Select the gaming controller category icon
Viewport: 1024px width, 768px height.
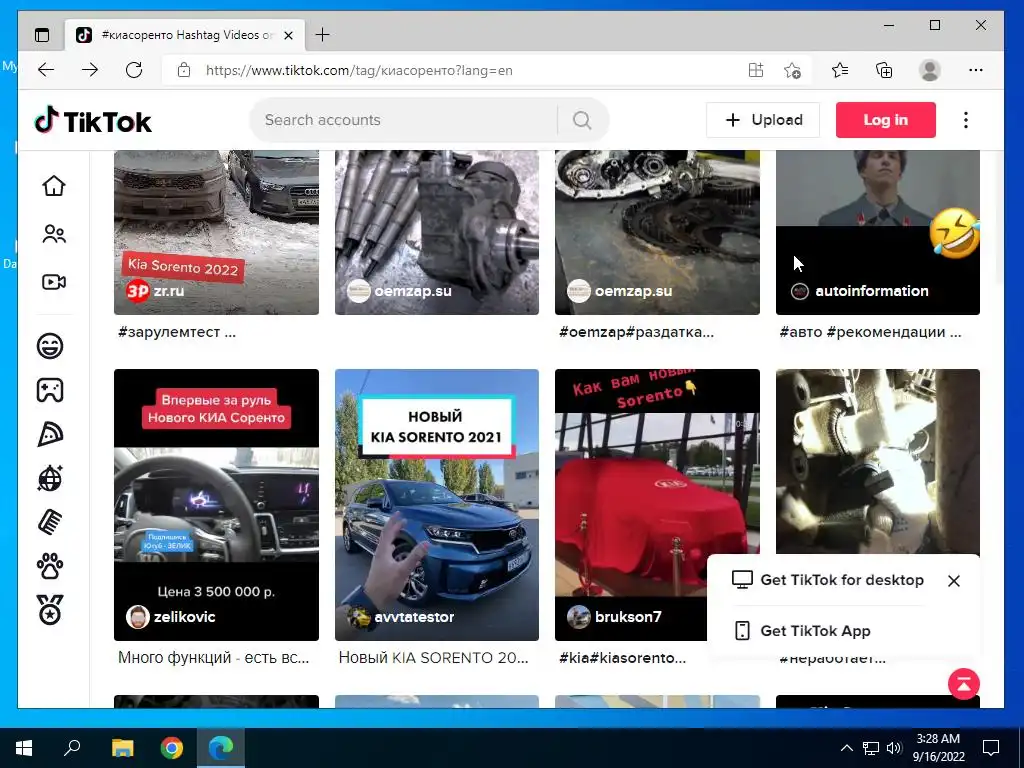(50, 390)
